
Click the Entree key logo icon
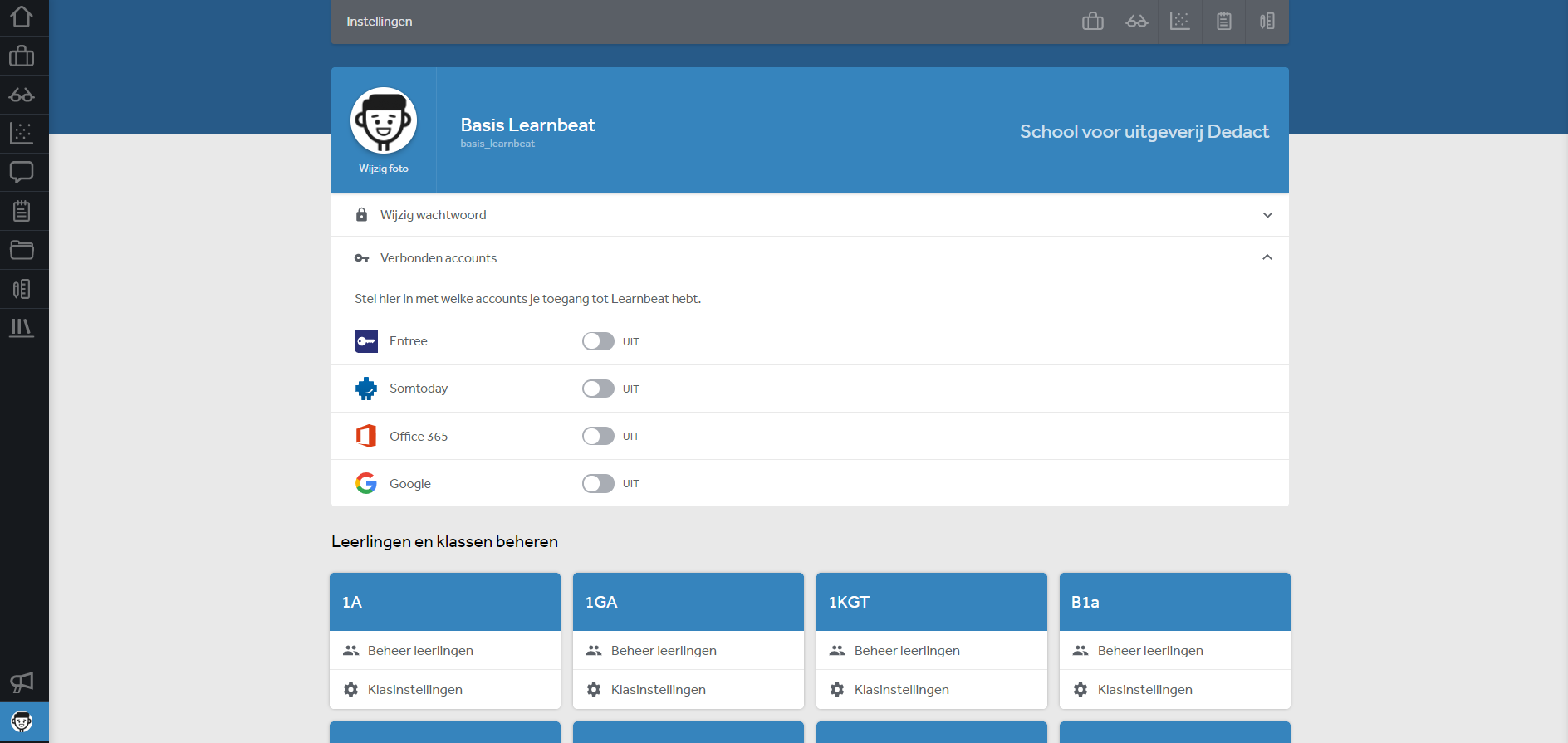pos(366,341)
